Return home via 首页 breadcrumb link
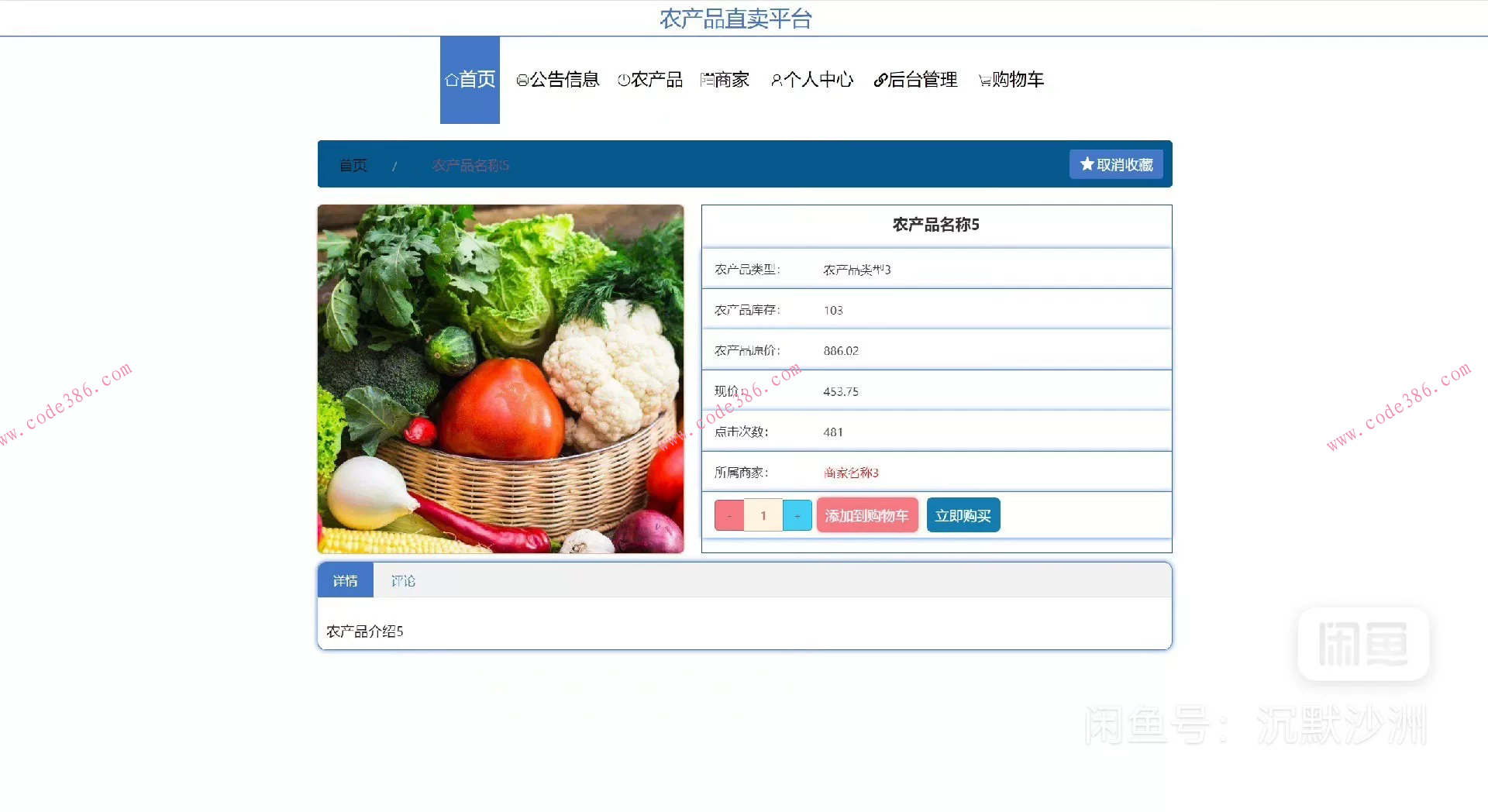Viewport: 1488px width, 812px height. pos(353,164)
